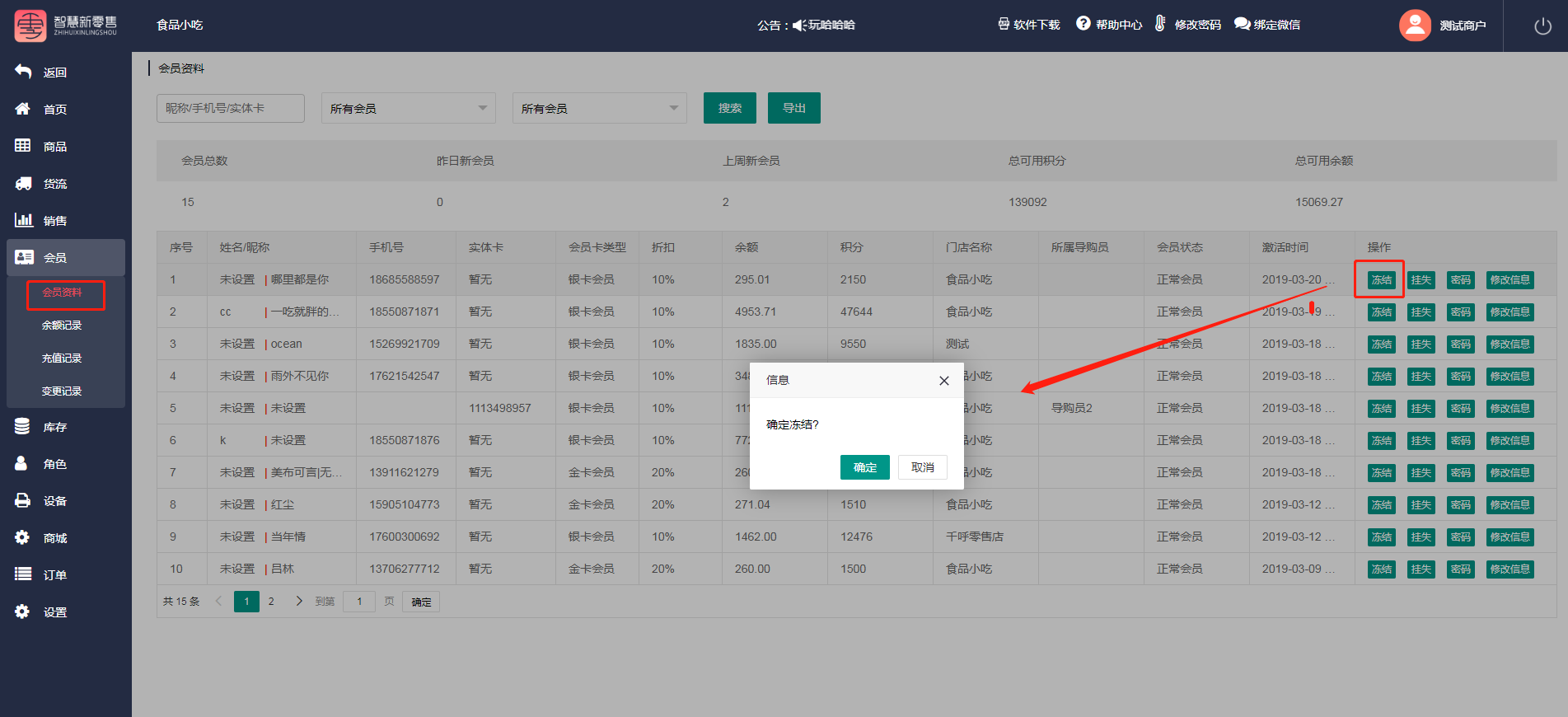Select the 会员 card icon in sidebar
This screenshot has width=1568, height=717.
(x=24, y=257)
